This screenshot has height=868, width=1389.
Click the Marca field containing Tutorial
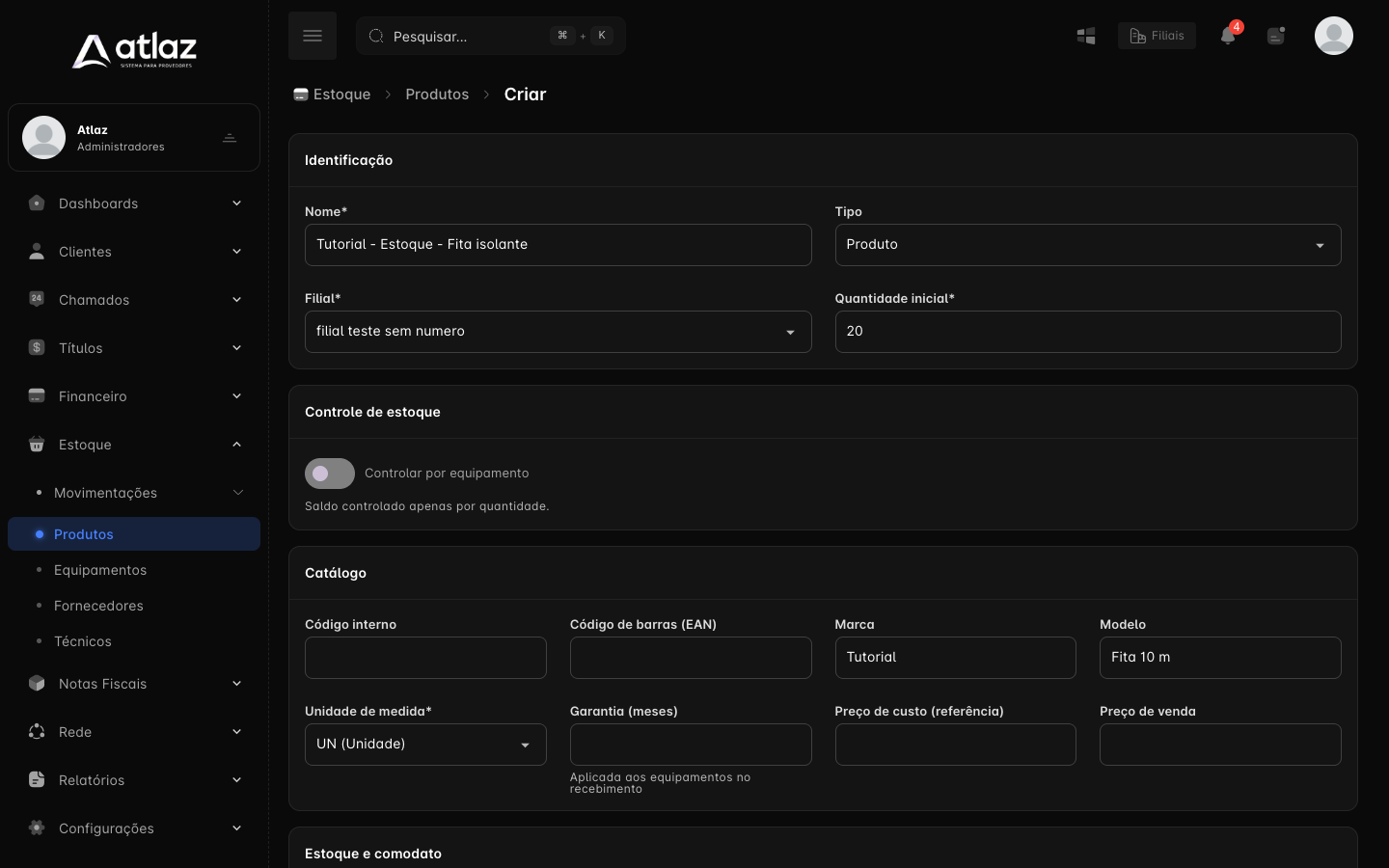955,658
